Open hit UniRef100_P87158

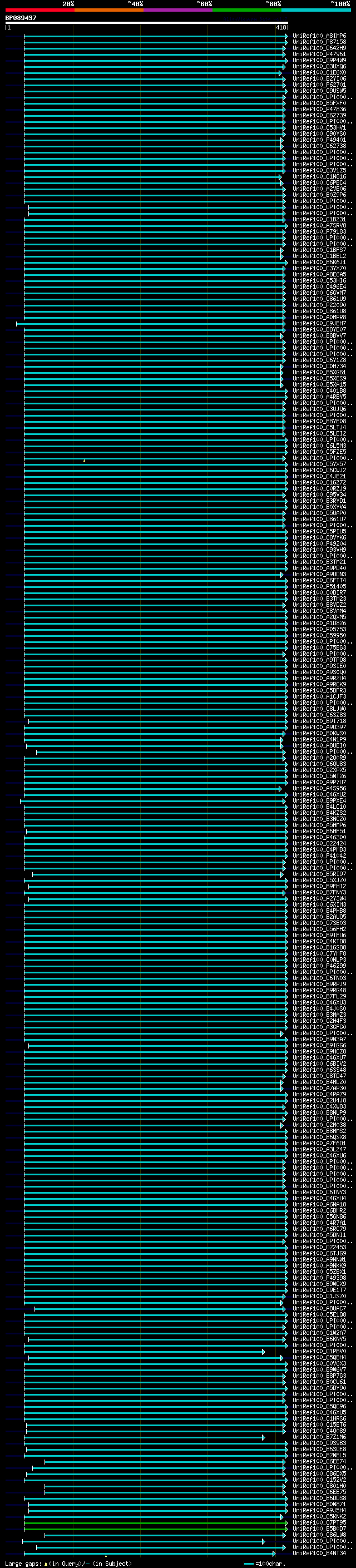(x=319, y=42)
